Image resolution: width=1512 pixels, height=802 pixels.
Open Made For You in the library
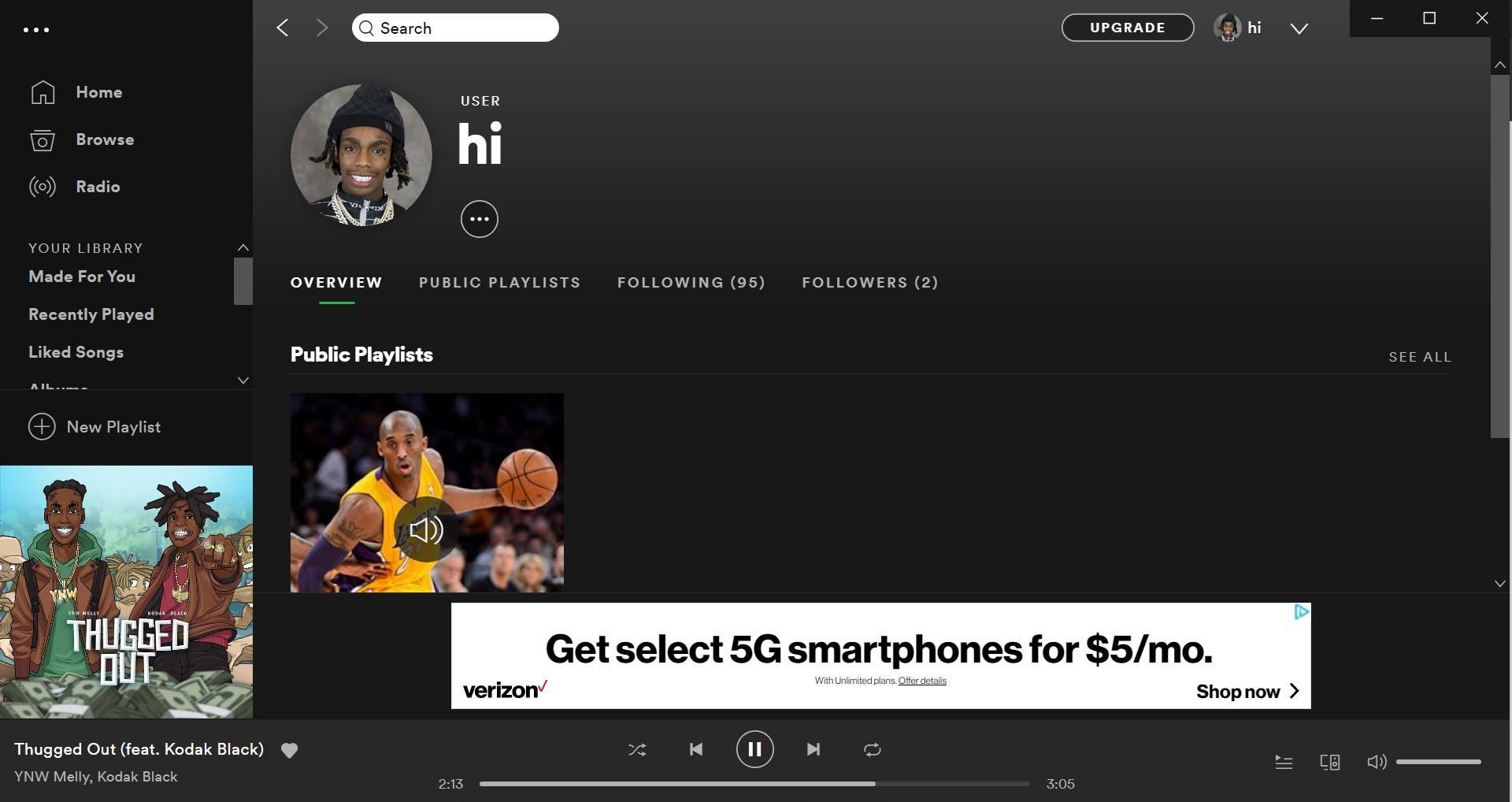82,277
